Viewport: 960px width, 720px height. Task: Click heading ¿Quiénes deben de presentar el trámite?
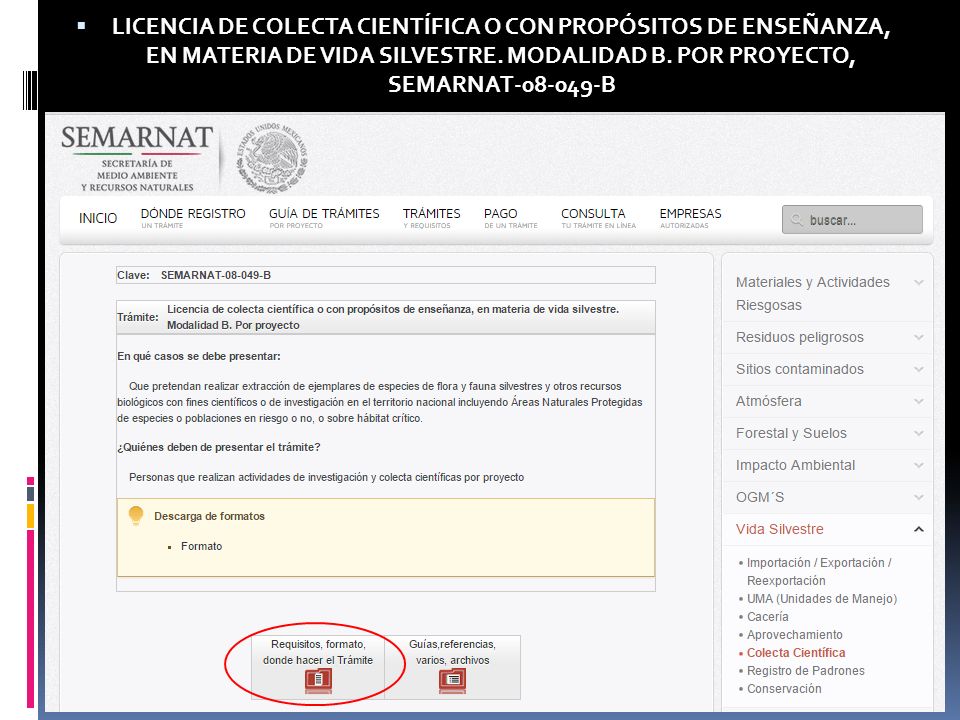219,447
